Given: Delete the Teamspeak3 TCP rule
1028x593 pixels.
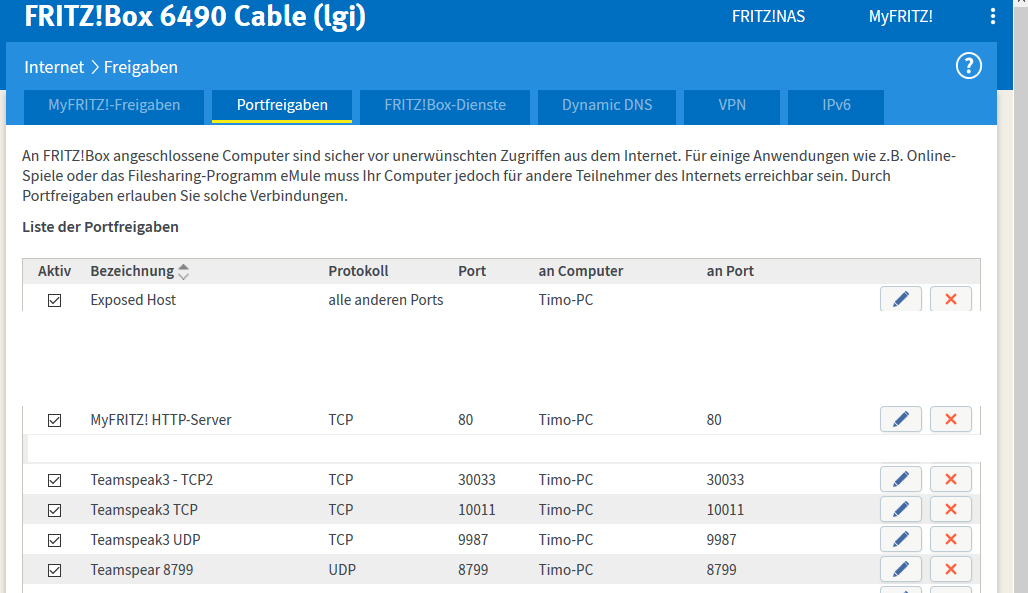Looking at the screenshot, I should coord(950,510).
